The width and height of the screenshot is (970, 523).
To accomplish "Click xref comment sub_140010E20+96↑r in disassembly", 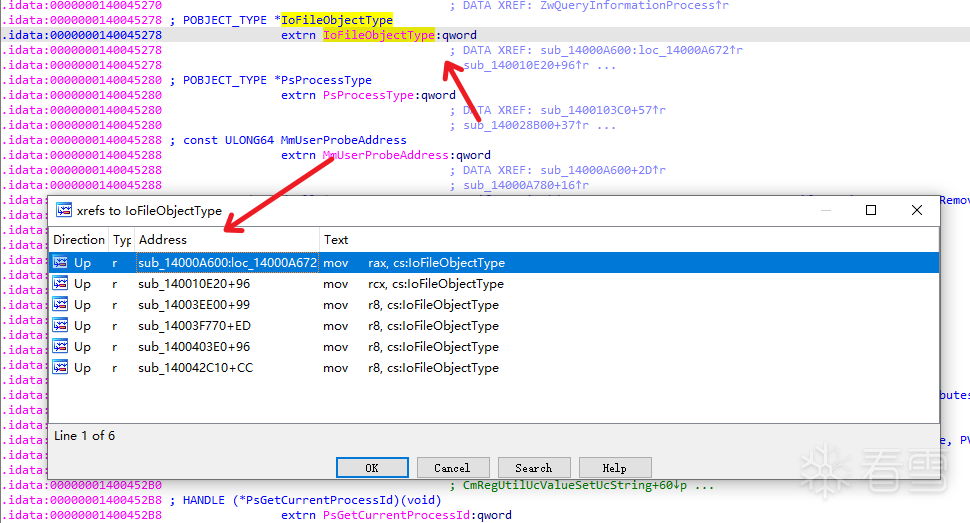I will 526,65.
